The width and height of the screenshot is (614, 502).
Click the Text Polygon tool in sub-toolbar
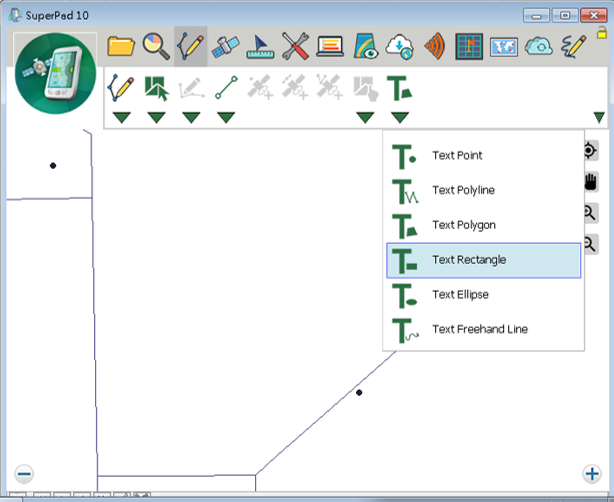point(400,88)
